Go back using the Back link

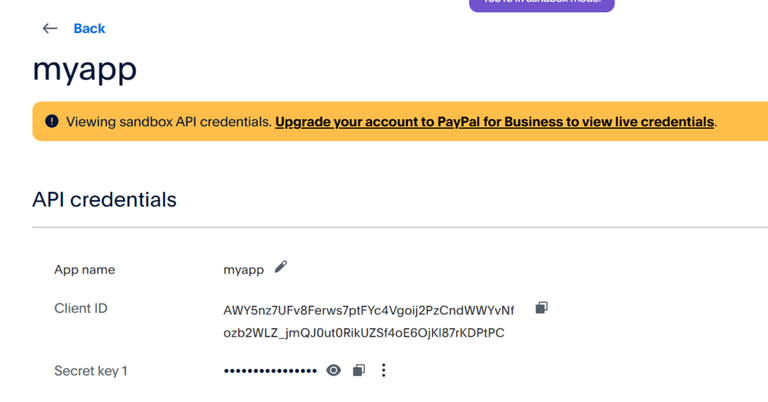(x=89, y=28)
